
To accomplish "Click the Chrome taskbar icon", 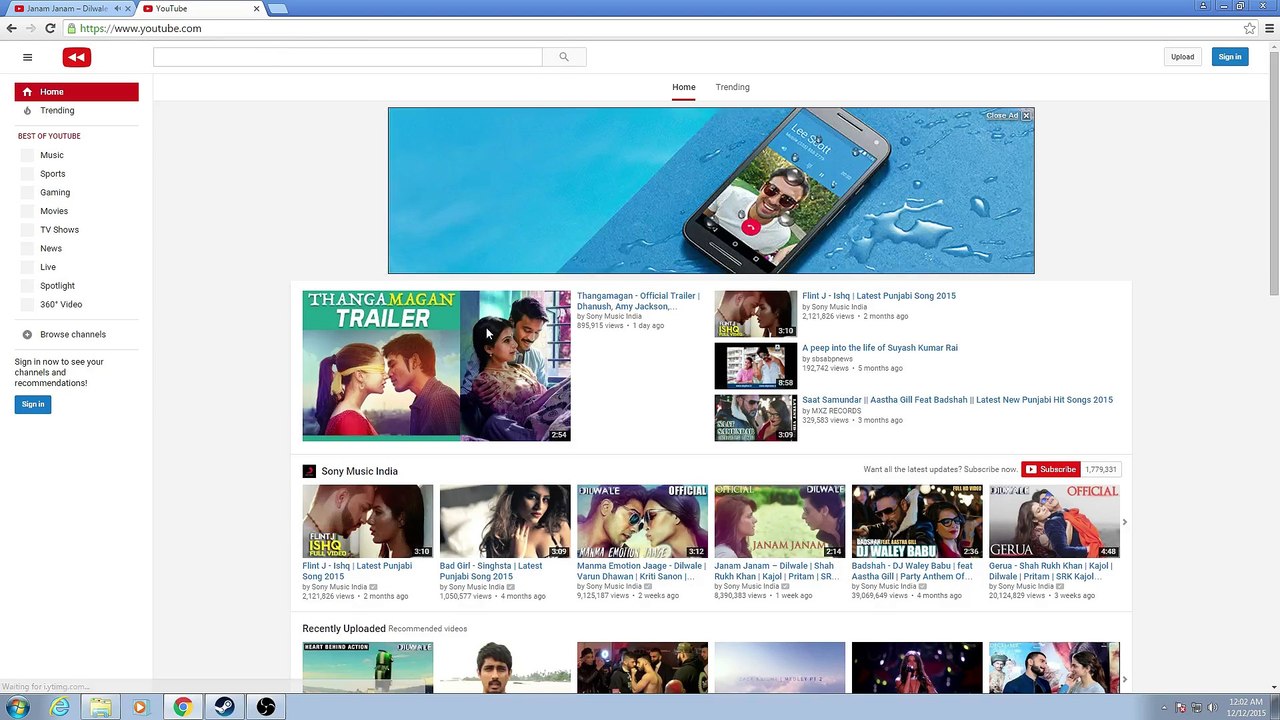I will [182, 707].
